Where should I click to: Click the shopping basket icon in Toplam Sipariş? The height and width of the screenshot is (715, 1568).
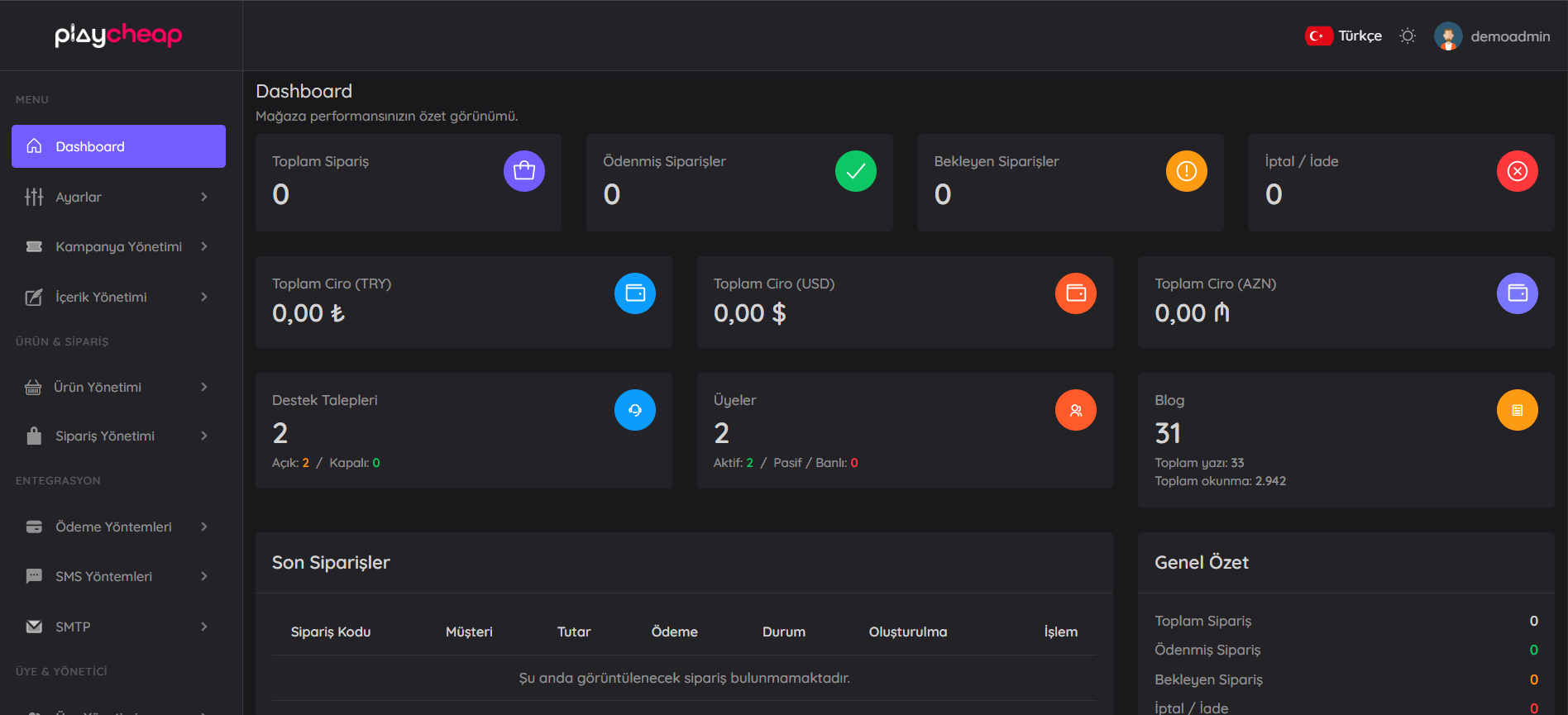[523, 171]
